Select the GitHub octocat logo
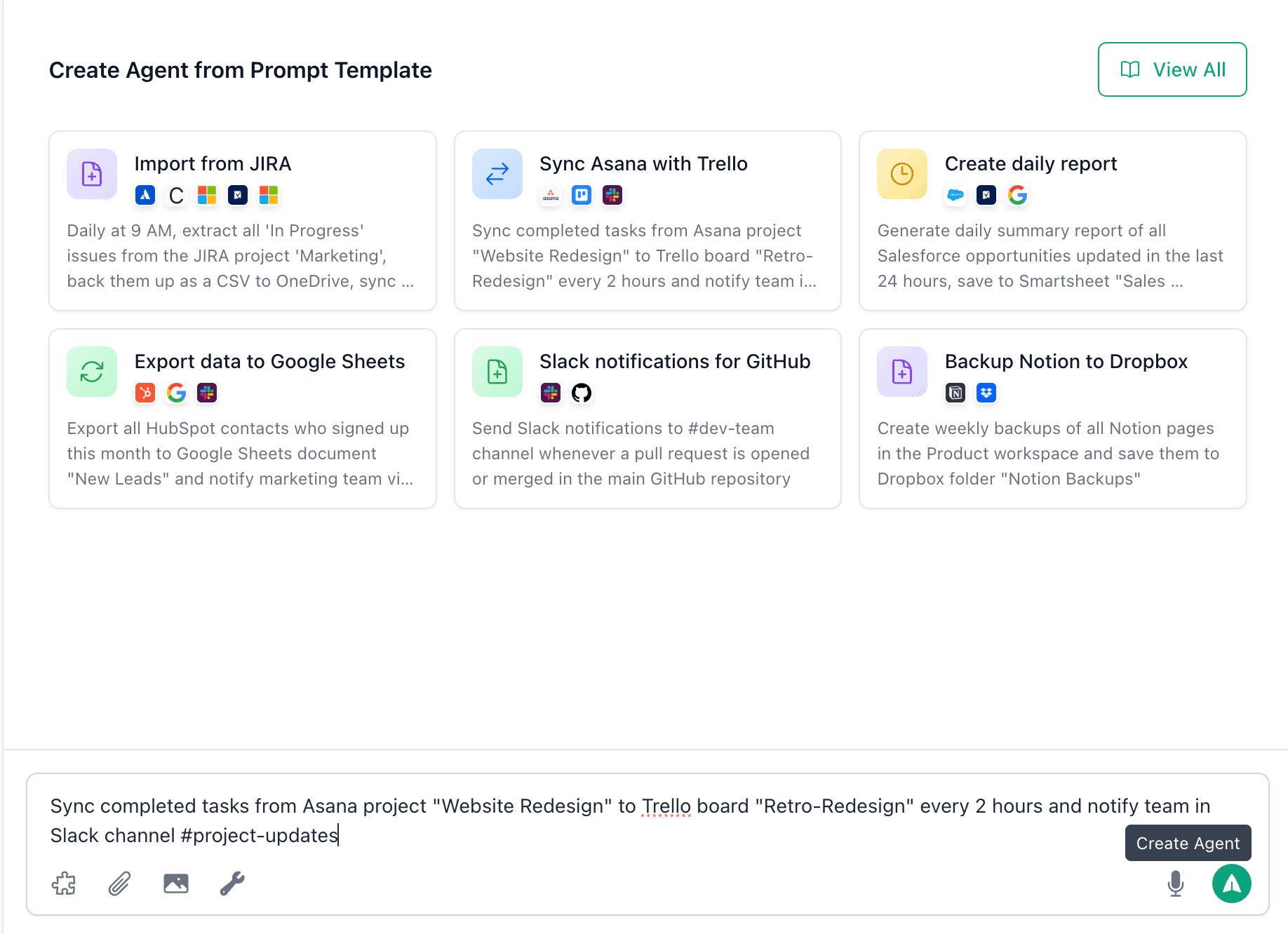This screenshot has width=1288, height=934. coord(582,393)
